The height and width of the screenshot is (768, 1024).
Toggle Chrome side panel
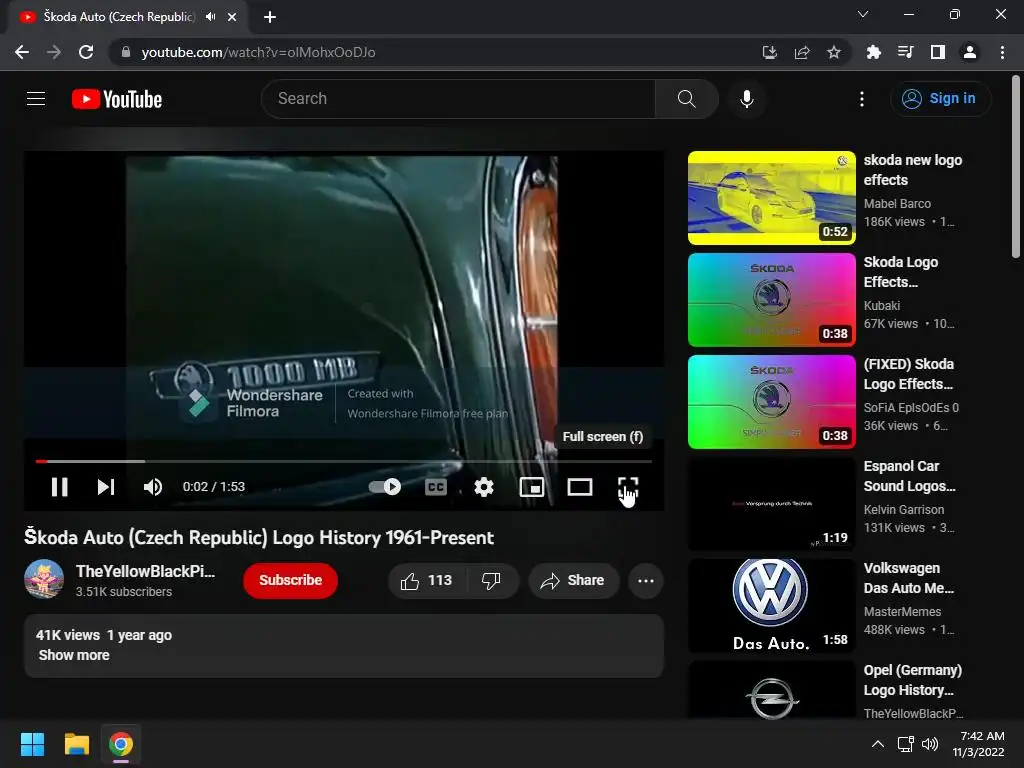pos(938,52)
